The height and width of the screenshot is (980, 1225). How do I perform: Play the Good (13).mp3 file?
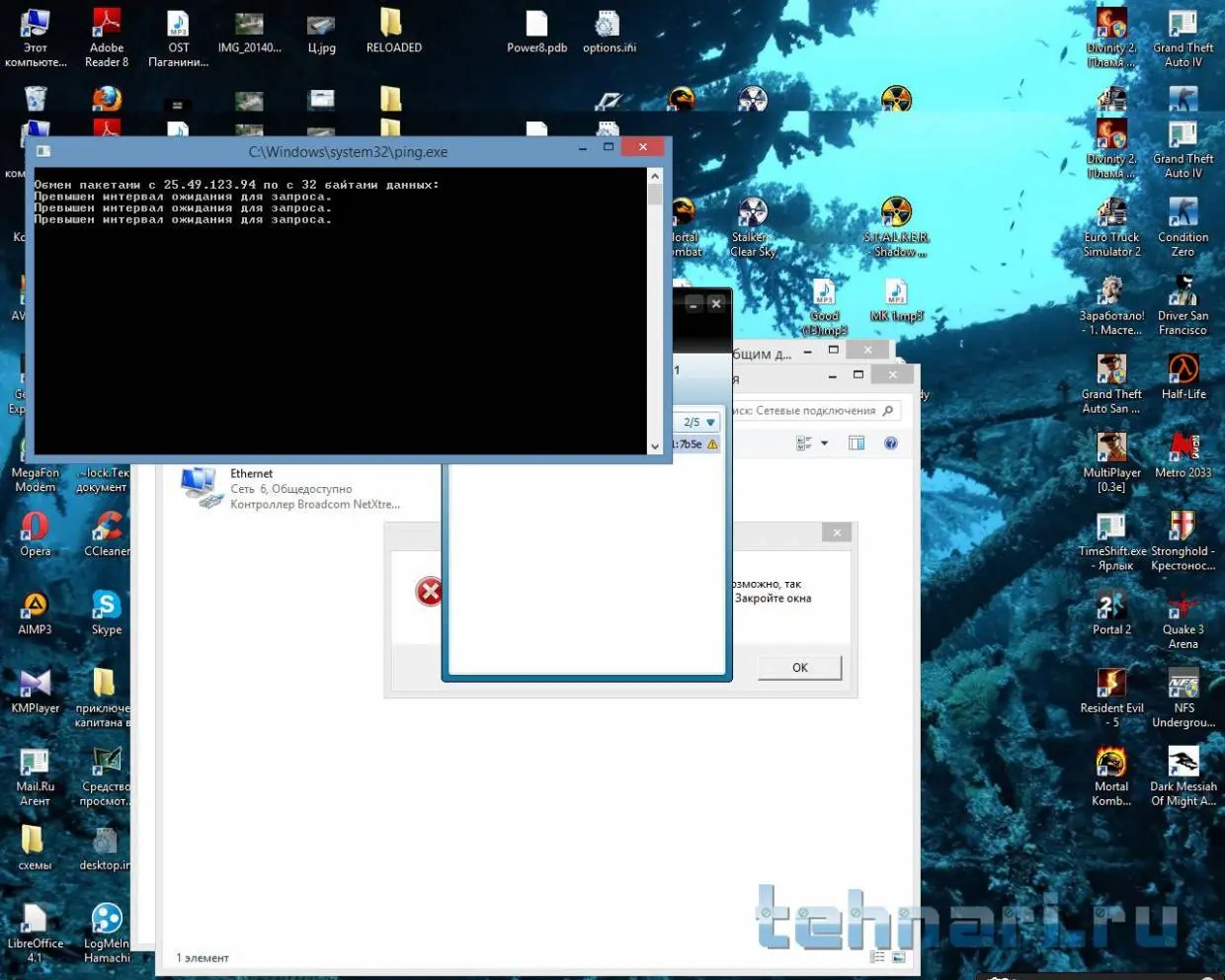point(824,307)
